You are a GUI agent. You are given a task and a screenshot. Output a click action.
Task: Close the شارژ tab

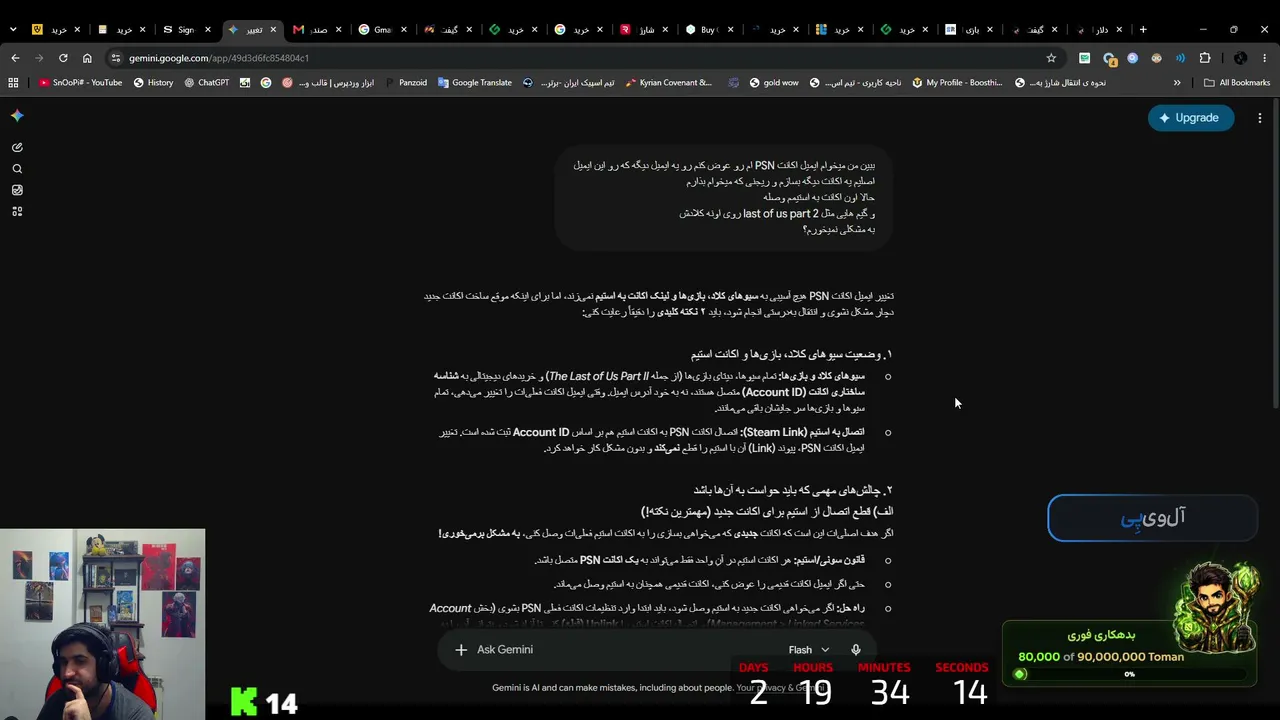pyautogui.click(x=665, y=30)
